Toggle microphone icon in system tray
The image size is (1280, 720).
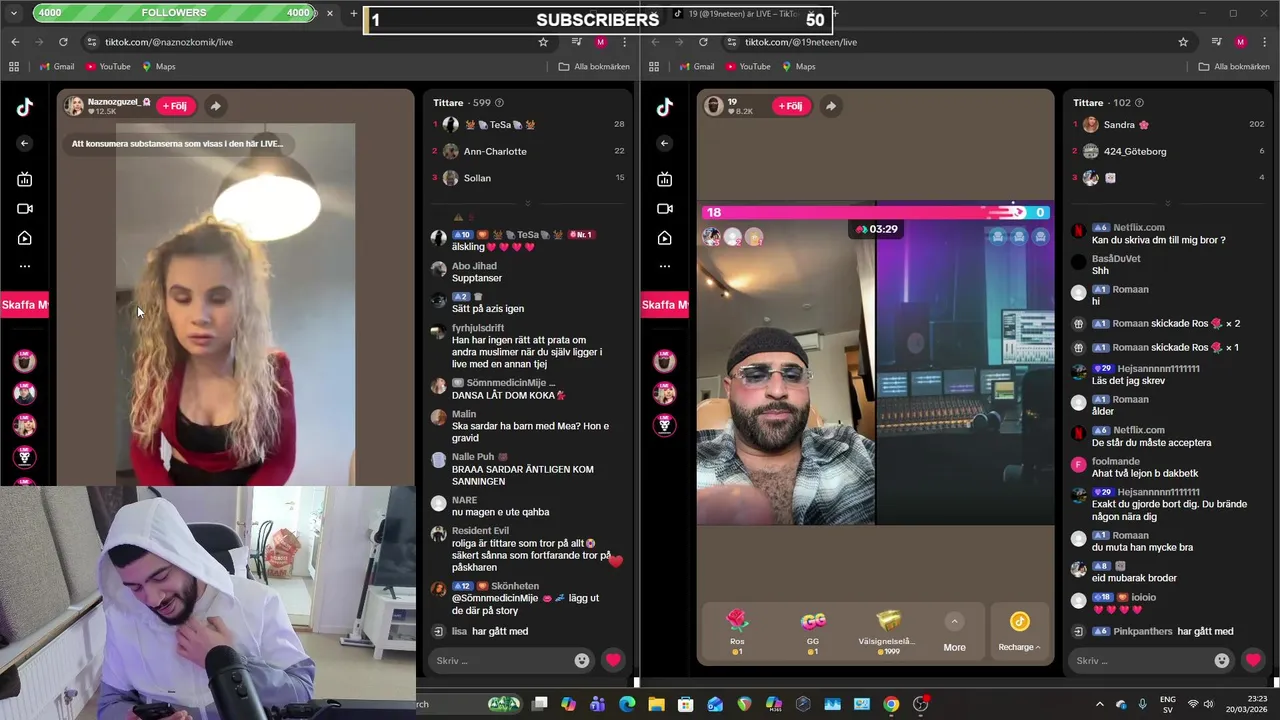(1142, 704)
